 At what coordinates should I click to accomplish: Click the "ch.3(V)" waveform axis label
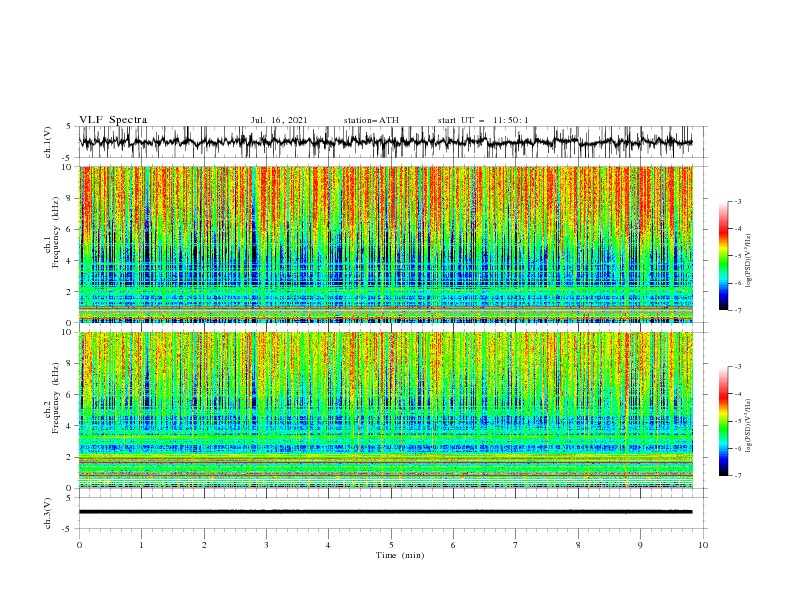pos(48,513)
